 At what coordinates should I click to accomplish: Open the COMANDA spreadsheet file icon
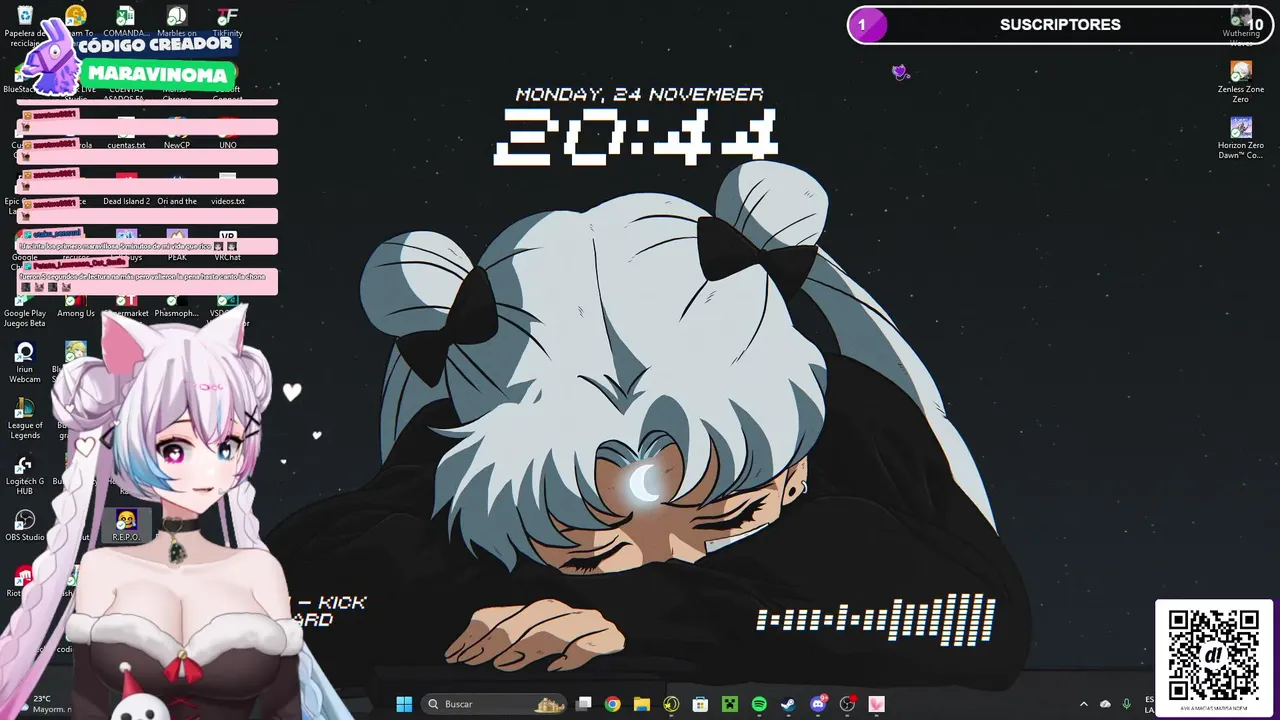pyautogui.click(x=126, y=22)
